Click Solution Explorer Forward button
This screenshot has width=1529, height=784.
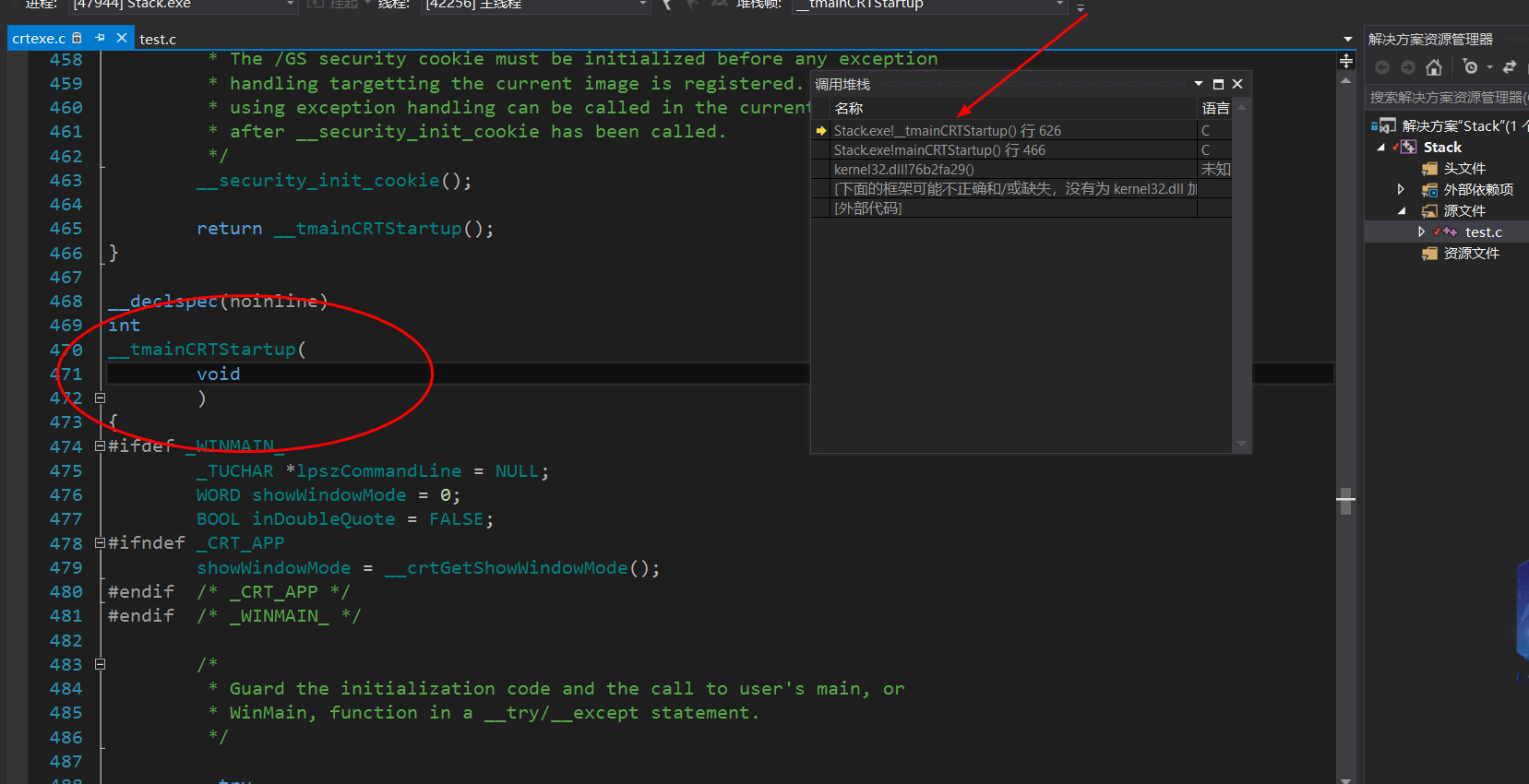tap(1407, 67)
